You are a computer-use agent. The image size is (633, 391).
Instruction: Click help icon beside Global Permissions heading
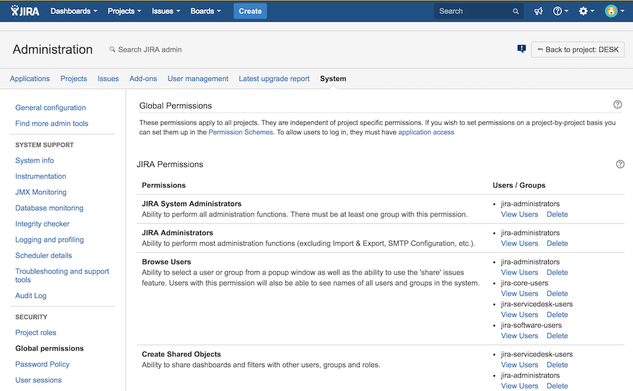click(617, 105)
